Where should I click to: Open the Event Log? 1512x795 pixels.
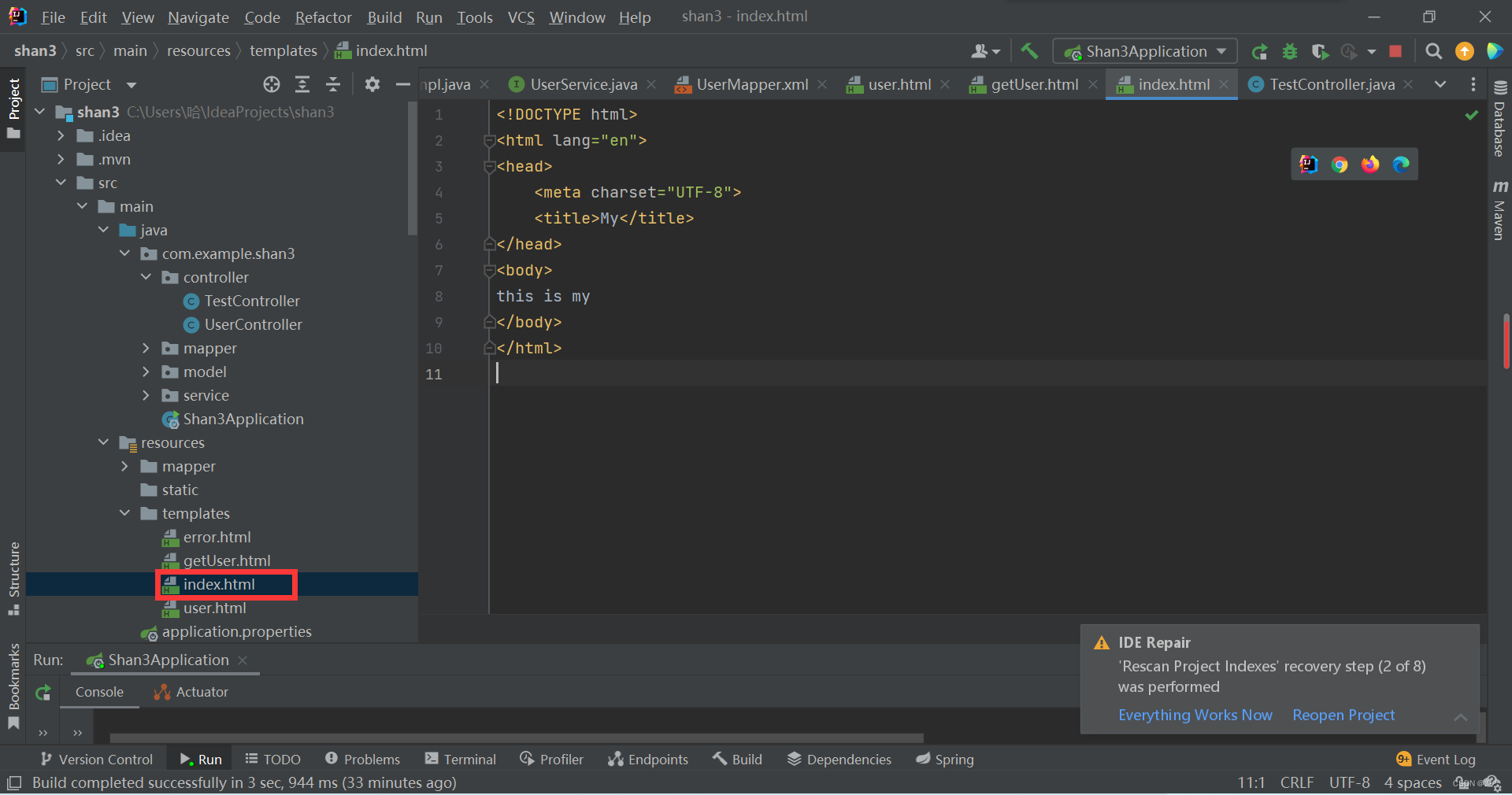tap(1436, 759)
